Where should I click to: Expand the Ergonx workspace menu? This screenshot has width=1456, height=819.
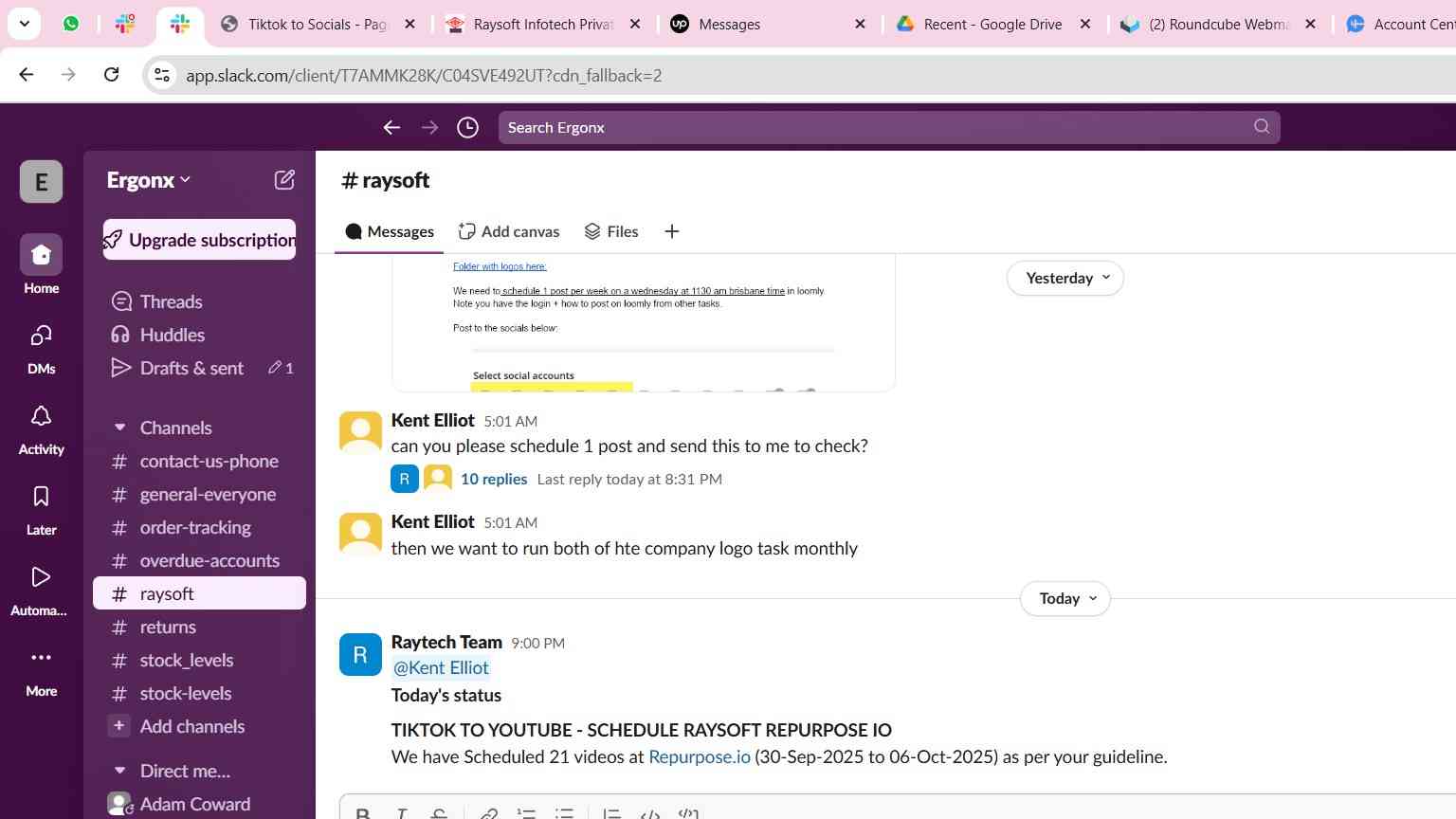(x=149, y=180)
